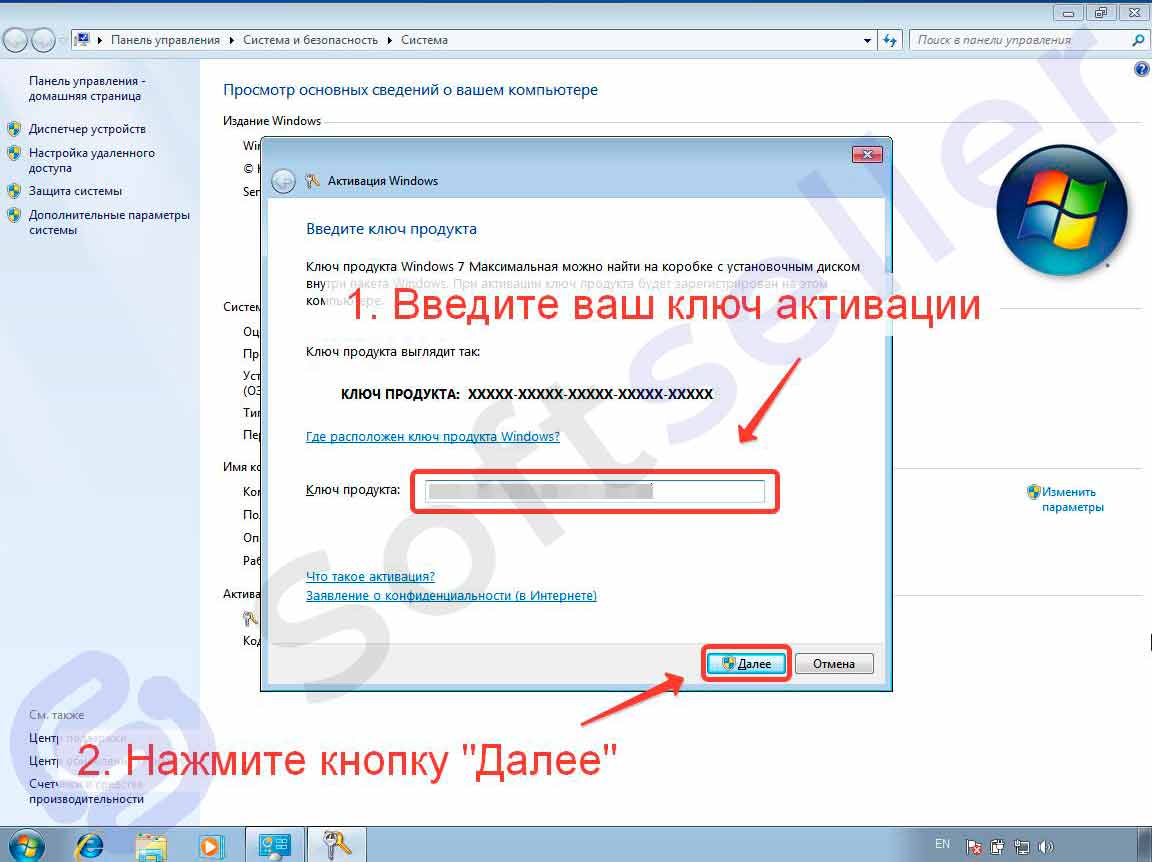
Task: Click the back arrow in activation dialog
Action: point(283,181)
